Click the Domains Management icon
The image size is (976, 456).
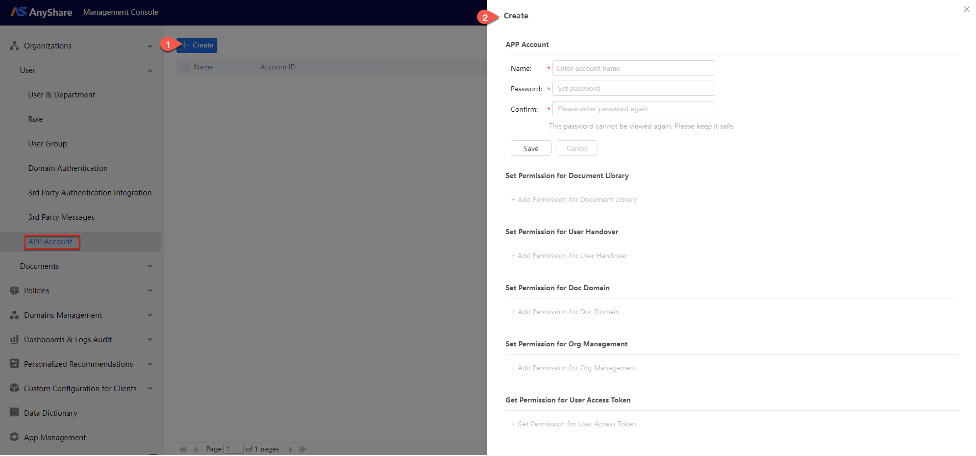(14, 315)
